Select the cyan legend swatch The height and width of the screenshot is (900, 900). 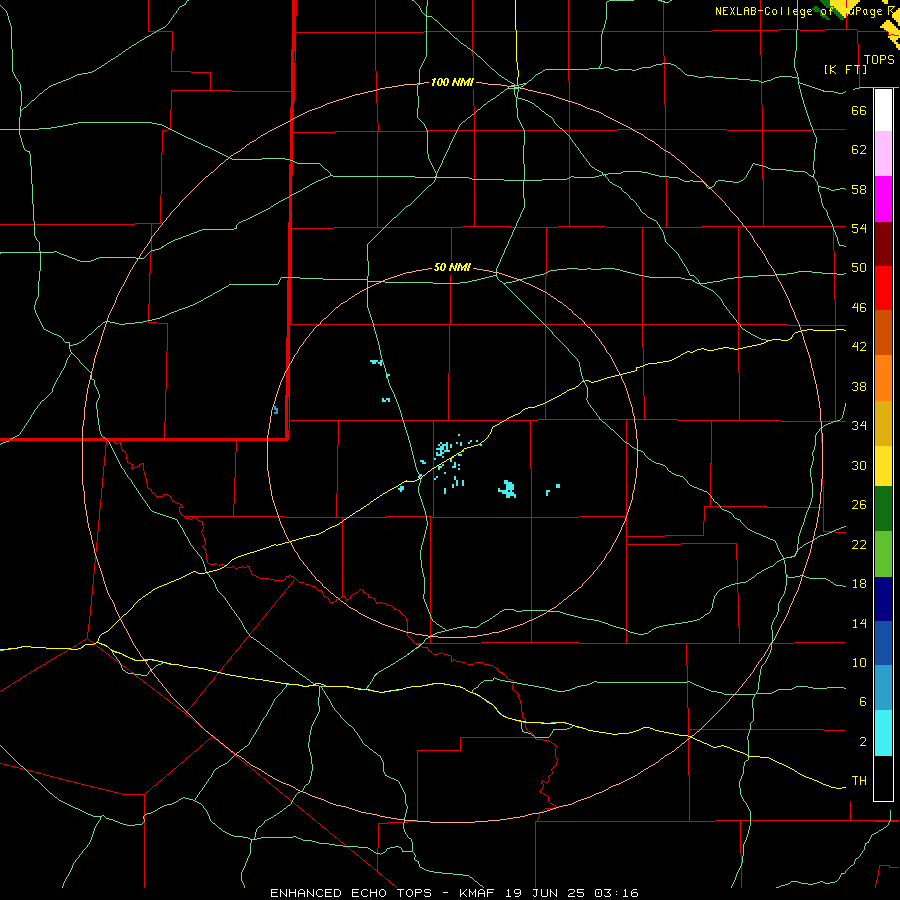tap(883, 733)
